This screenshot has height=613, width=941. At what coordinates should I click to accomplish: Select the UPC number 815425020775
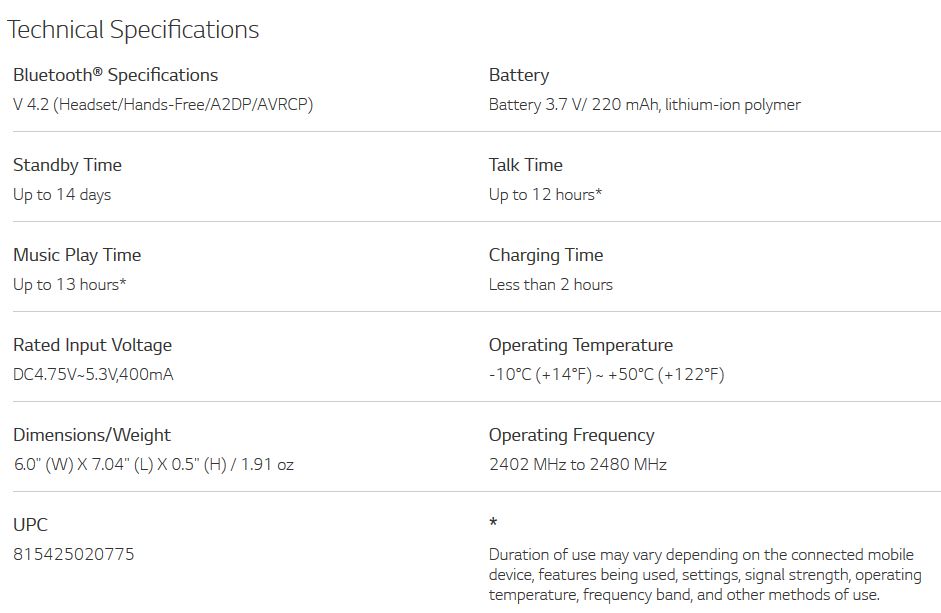(x=74, y=554)
